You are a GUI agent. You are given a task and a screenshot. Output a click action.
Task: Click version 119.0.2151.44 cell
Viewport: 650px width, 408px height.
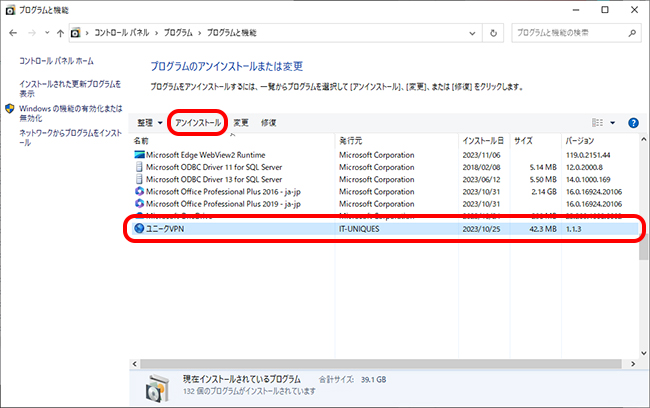pos(588,155)
